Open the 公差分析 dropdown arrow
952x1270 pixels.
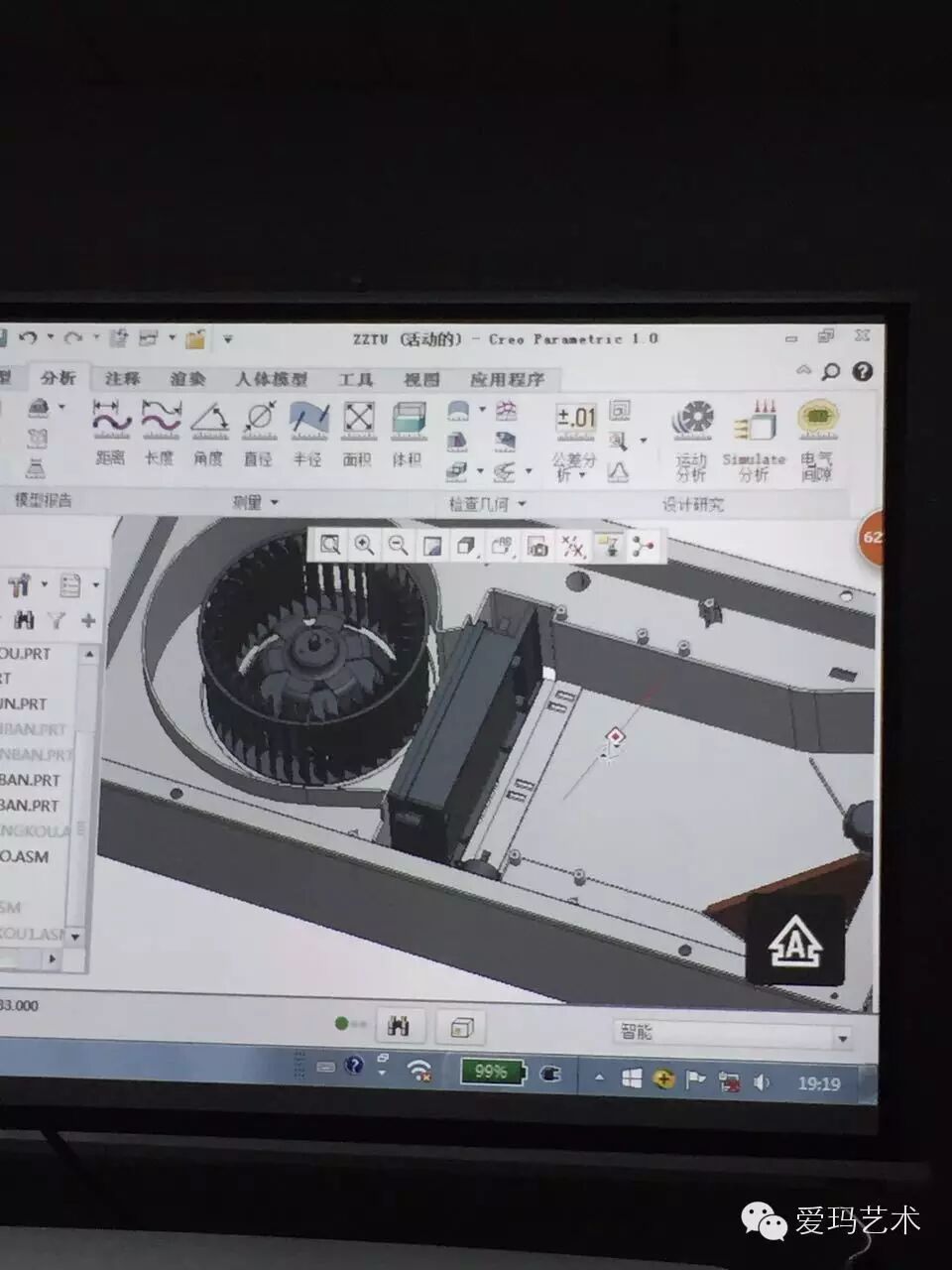pos(582,477)
